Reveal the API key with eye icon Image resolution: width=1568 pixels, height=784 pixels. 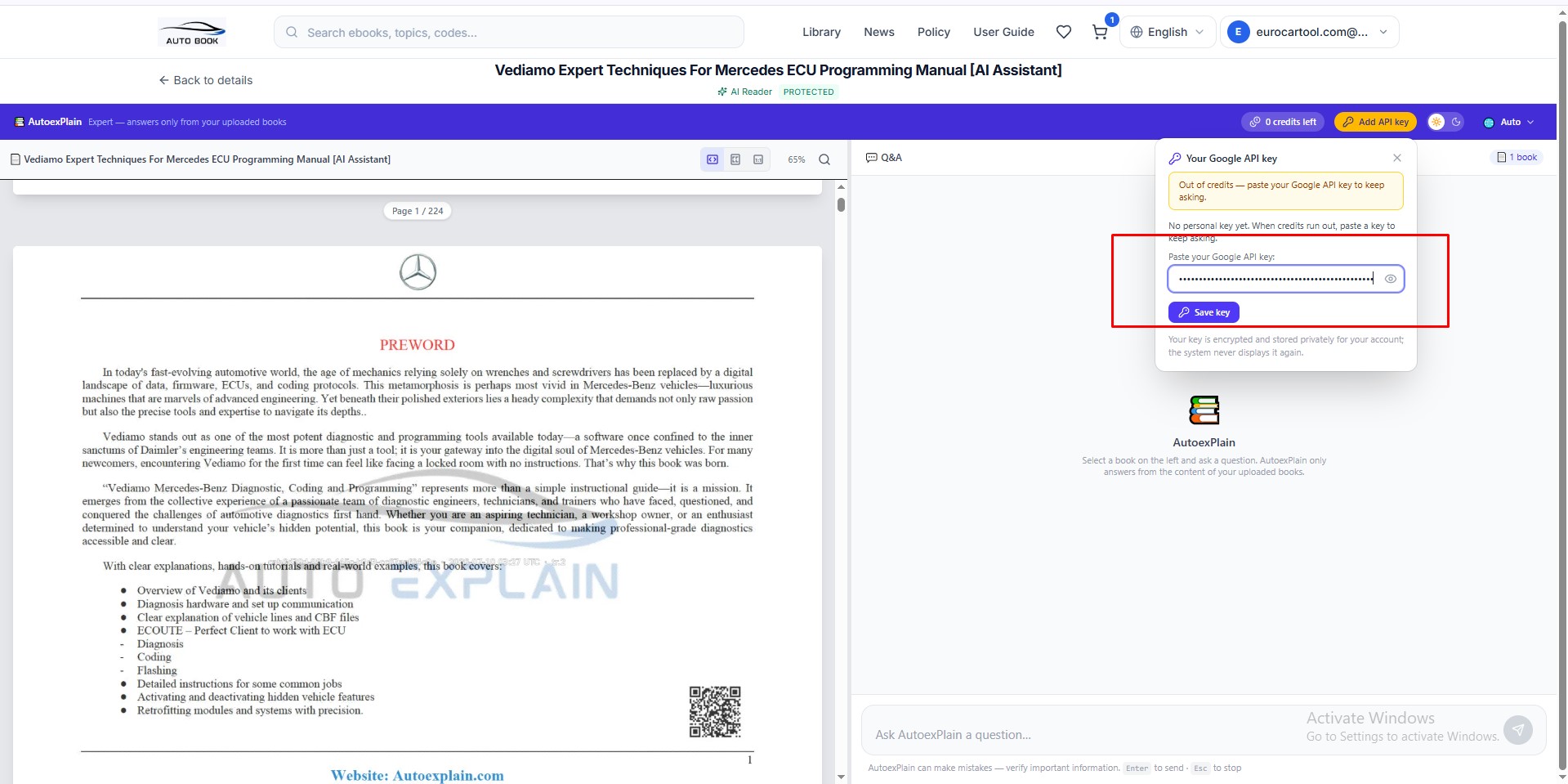point(1390,279)
